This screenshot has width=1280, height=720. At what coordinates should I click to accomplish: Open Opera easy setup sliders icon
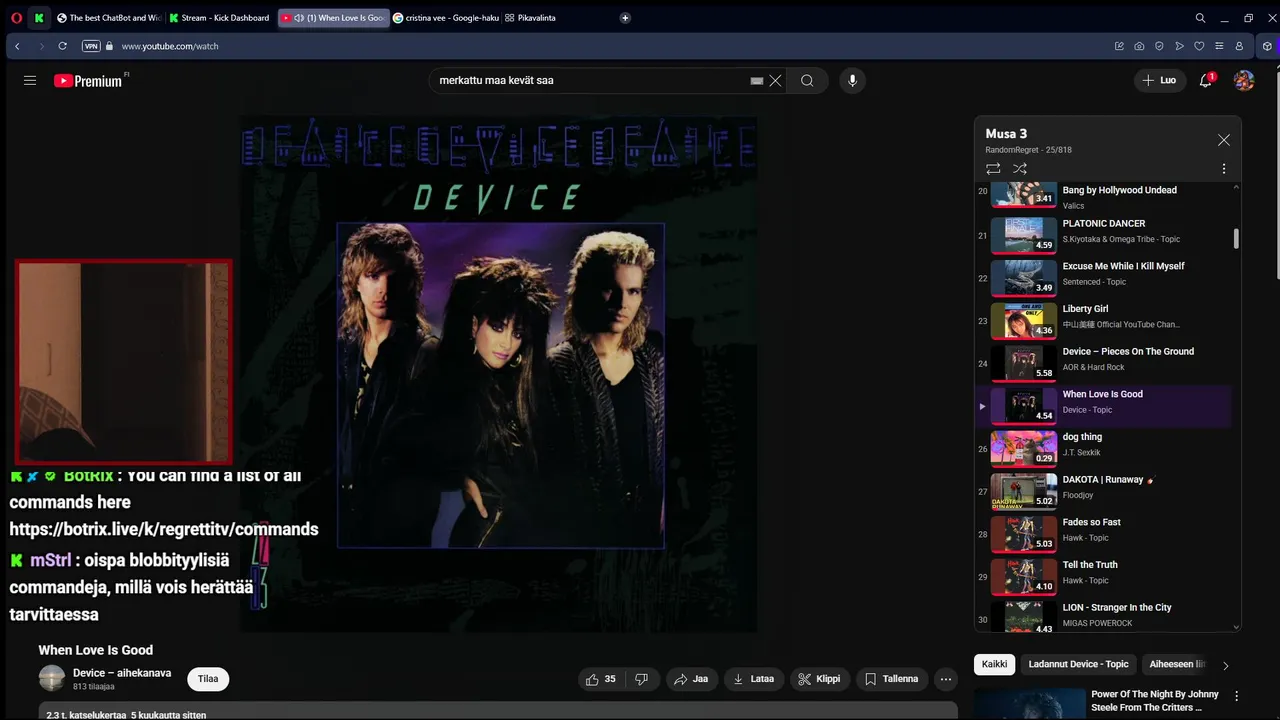coord(1219,46)
